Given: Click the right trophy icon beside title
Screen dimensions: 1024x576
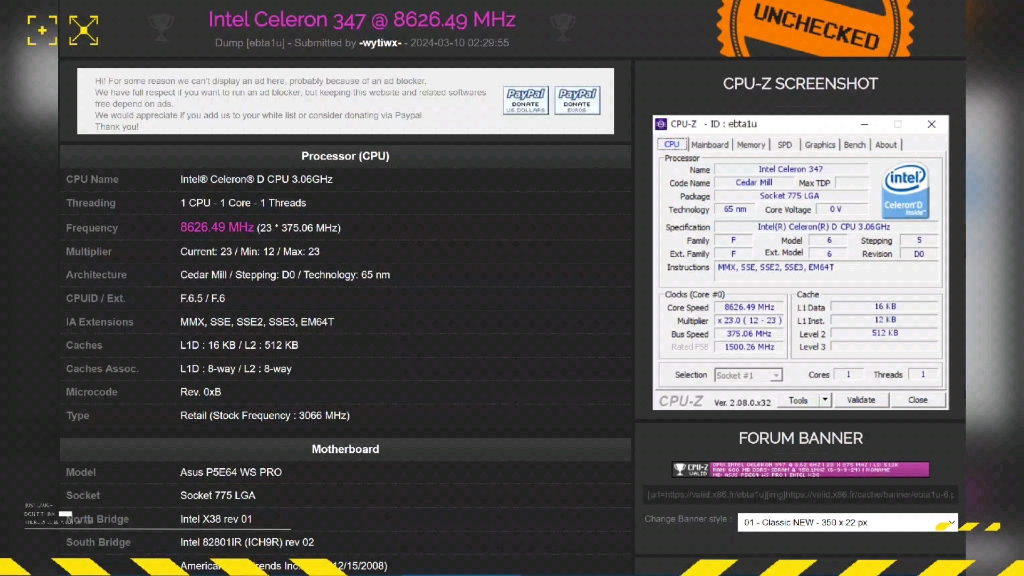Looking at the screenshot, I should tap(562, 26).
